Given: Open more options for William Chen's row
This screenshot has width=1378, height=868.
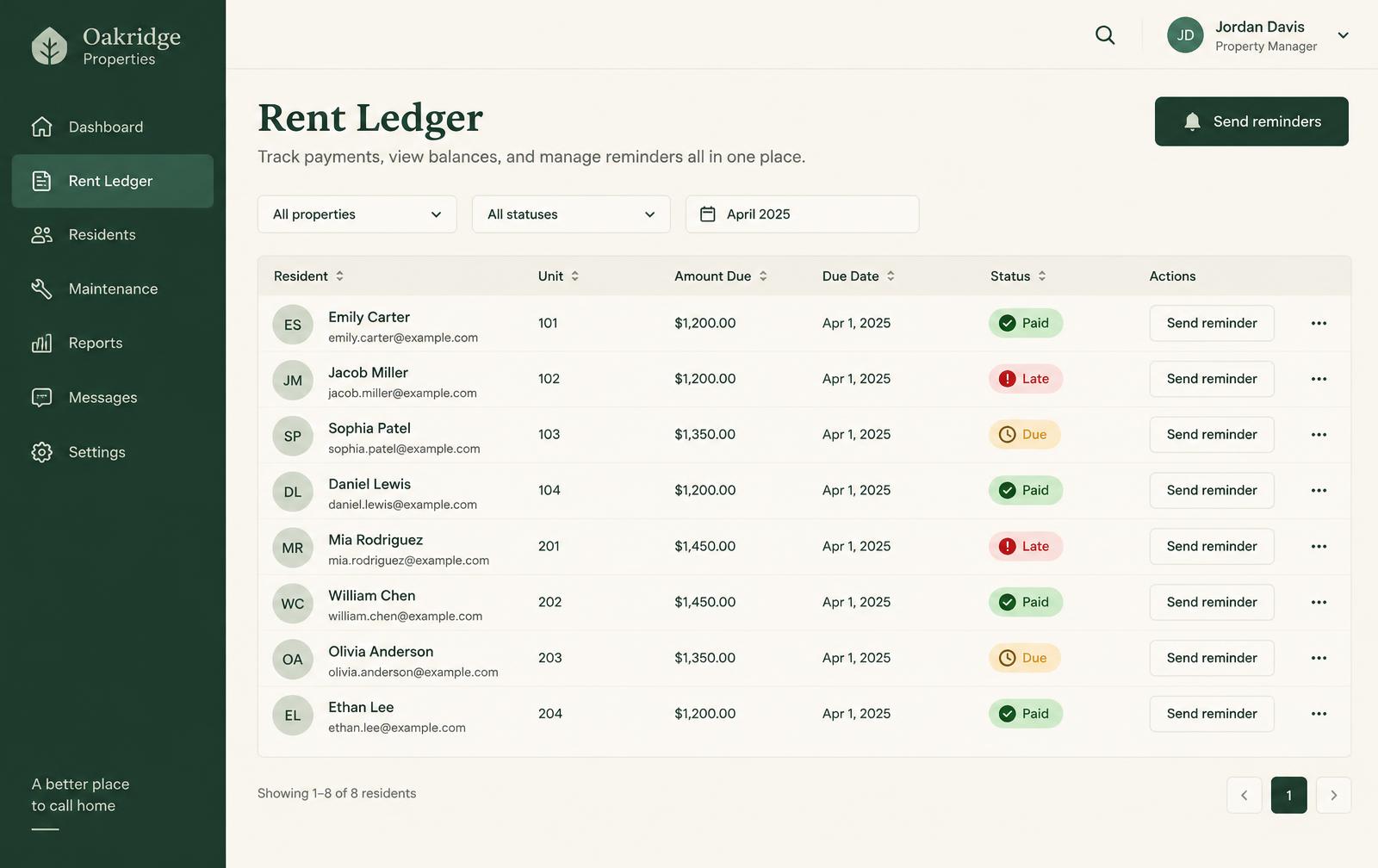Looking at the screenshot, I should tap(1319, 602).
